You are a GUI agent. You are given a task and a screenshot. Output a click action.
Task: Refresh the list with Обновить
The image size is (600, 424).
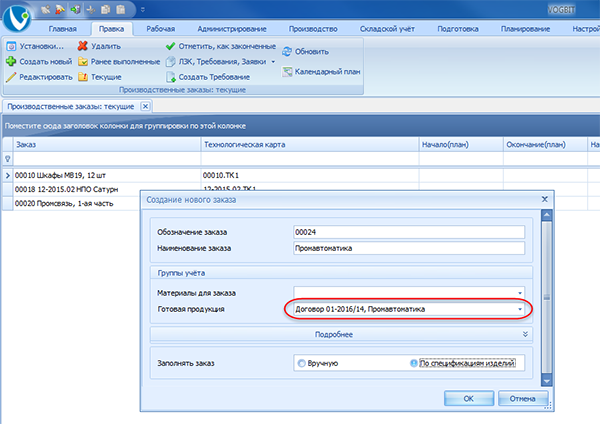click(288, 51)
